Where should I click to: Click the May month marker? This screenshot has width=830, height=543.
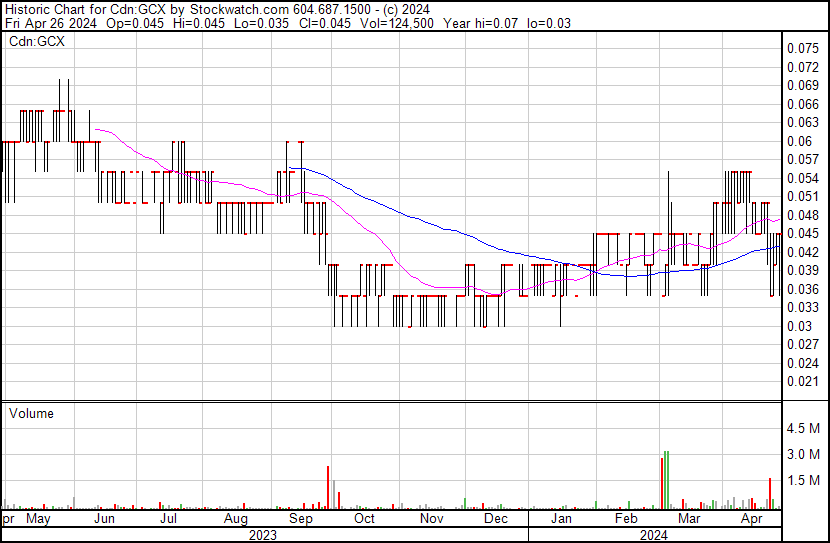coord(38,519)
